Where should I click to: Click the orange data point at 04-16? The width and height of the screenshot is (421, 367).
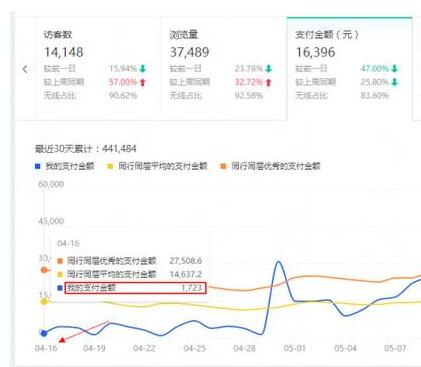point(44,270)
